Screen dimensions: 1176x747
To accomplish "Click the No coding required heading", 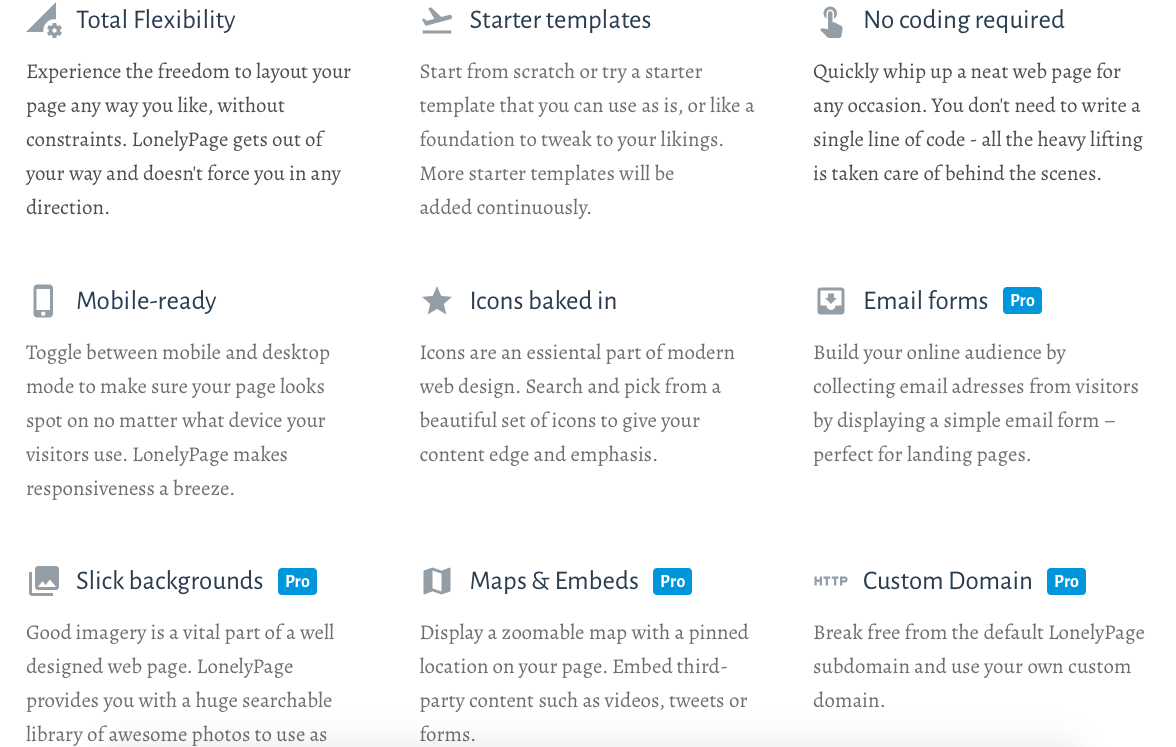I will pyautogui.click(x=963, y=20).
